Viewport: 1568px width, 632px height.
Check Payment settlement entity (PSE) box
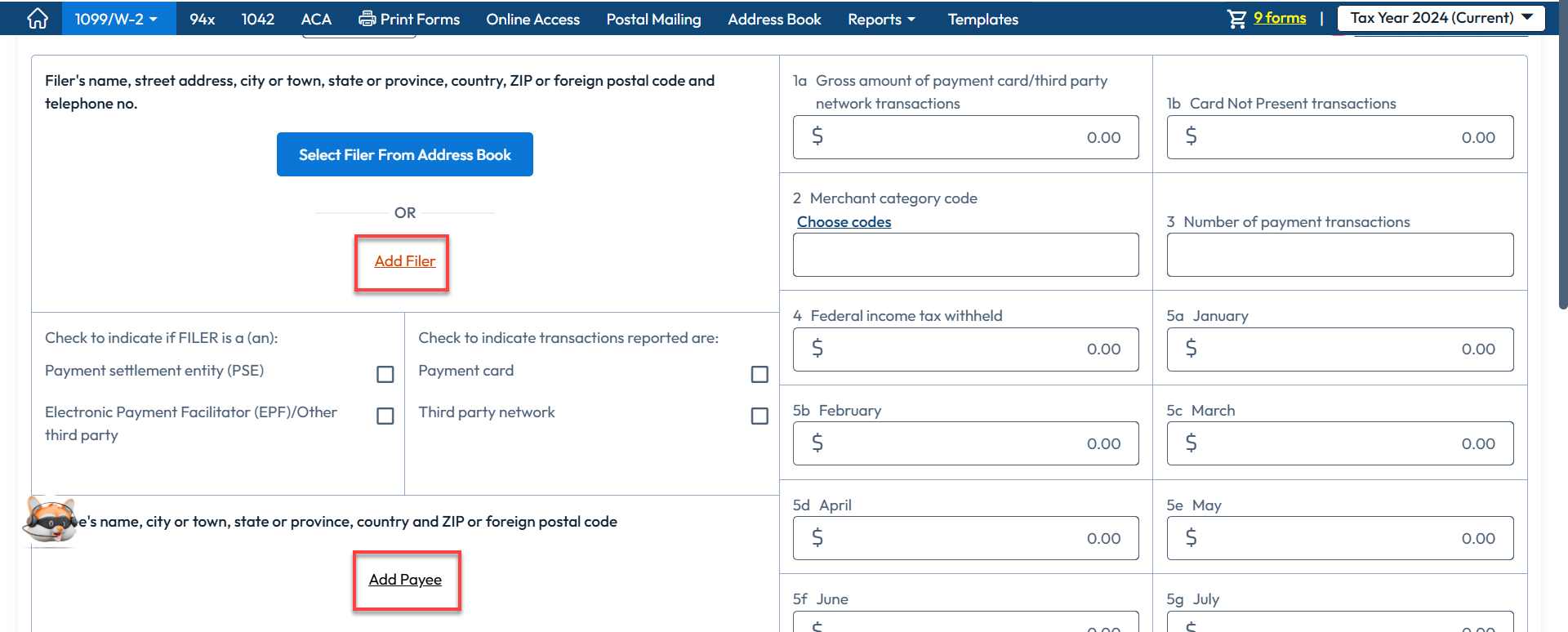[x=385, y=374]
